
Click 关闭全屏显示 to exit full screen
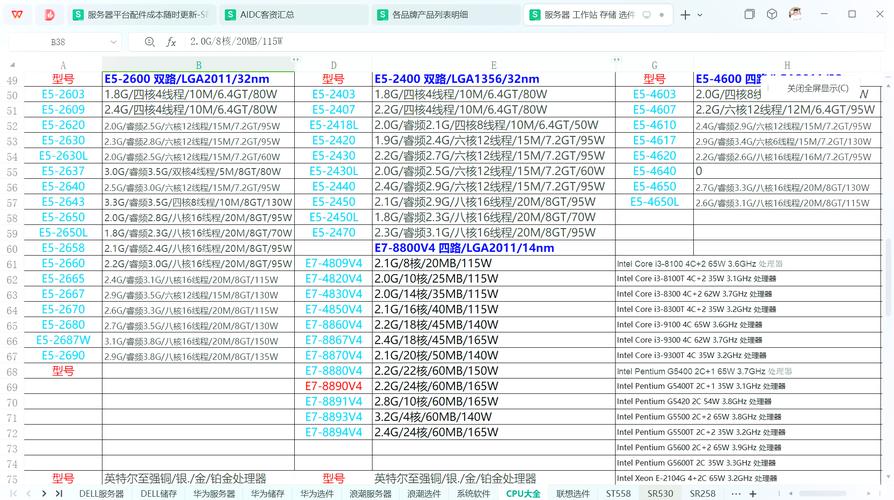pyautogui.click(x=817, y=88)
